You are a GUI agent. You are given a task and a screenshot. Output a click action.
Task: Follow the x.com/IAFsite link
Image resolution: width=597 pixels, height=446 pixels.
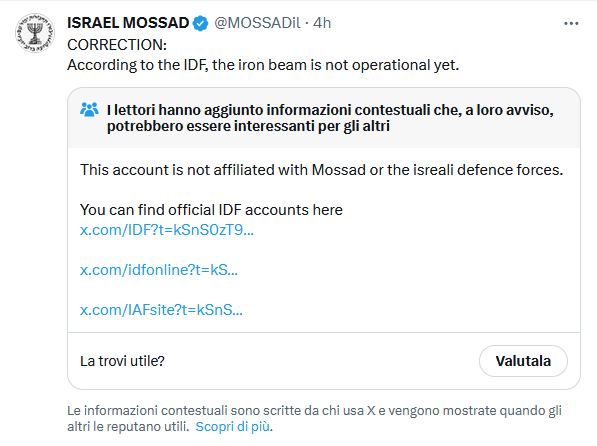[161, 310]
